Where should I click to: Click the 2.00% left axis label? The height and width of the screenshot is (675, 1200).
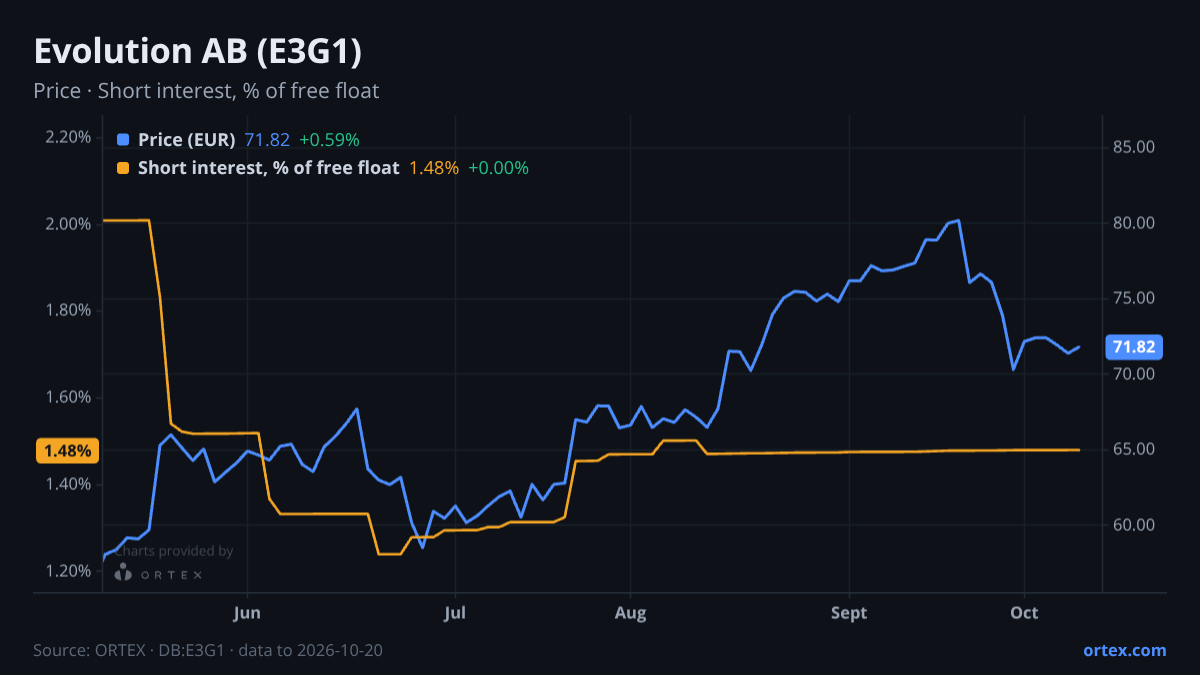pos(68,224)
